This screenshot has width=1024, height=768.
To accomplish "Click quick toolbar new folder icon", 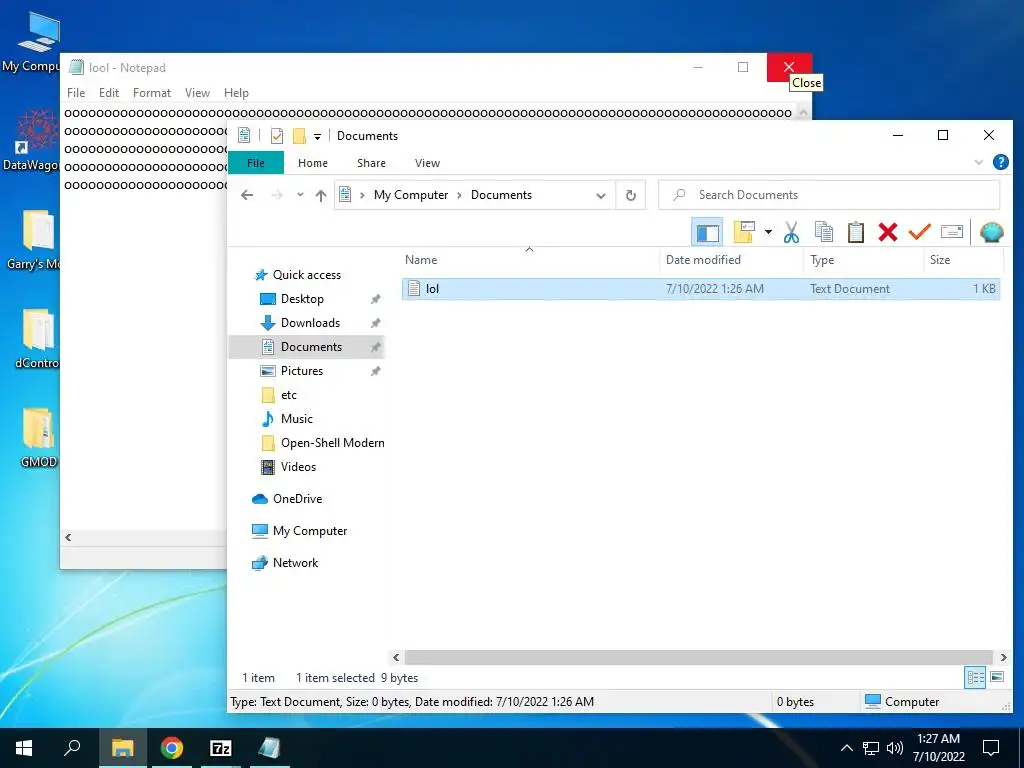I will pos(299,136).
